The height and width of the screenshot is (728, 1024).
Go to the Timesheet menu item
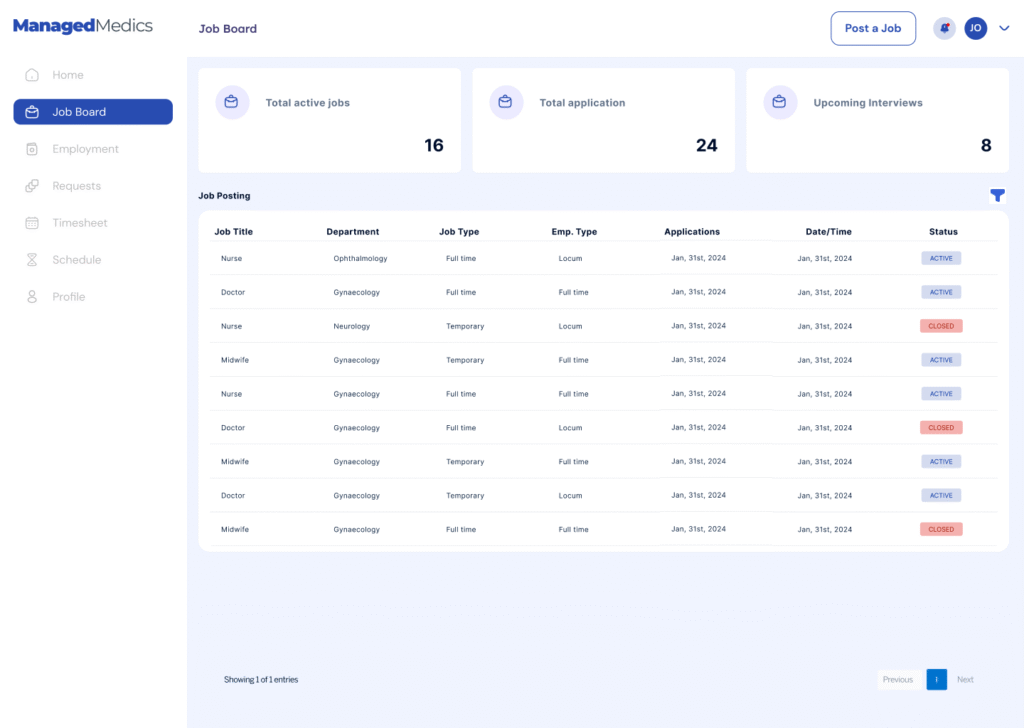click(79, 223)
